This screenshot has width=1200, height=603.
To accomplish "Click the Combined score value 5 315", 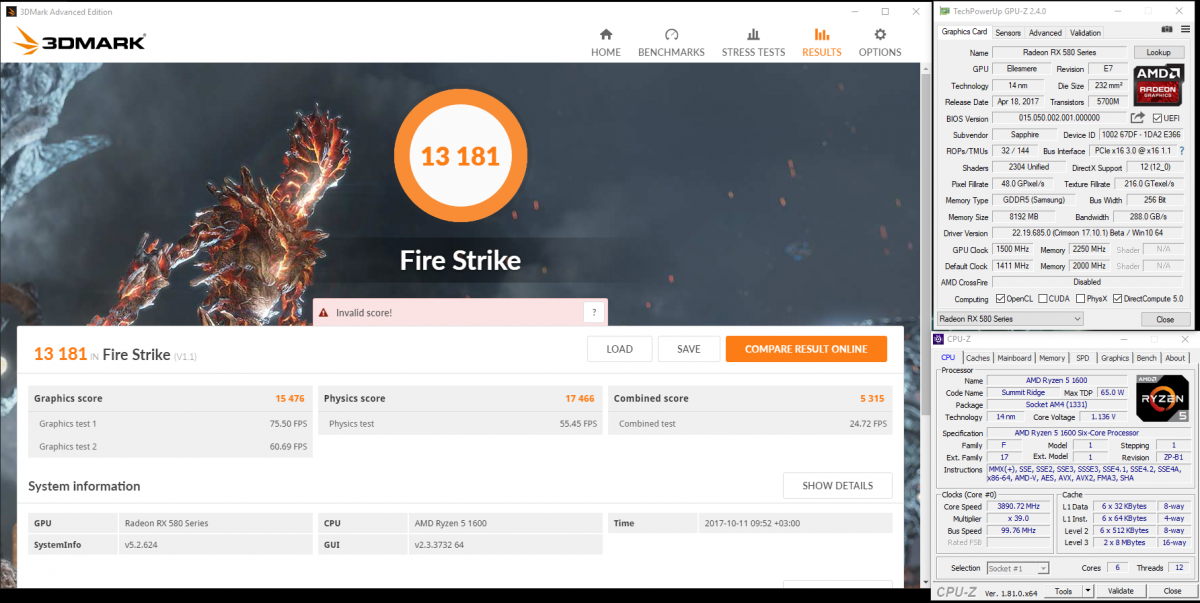I will (873, 398).
